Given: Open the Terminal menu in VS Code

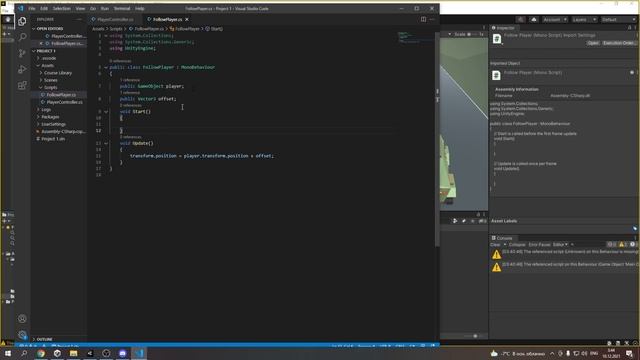Looking at the screenshot, I should 122,8.
